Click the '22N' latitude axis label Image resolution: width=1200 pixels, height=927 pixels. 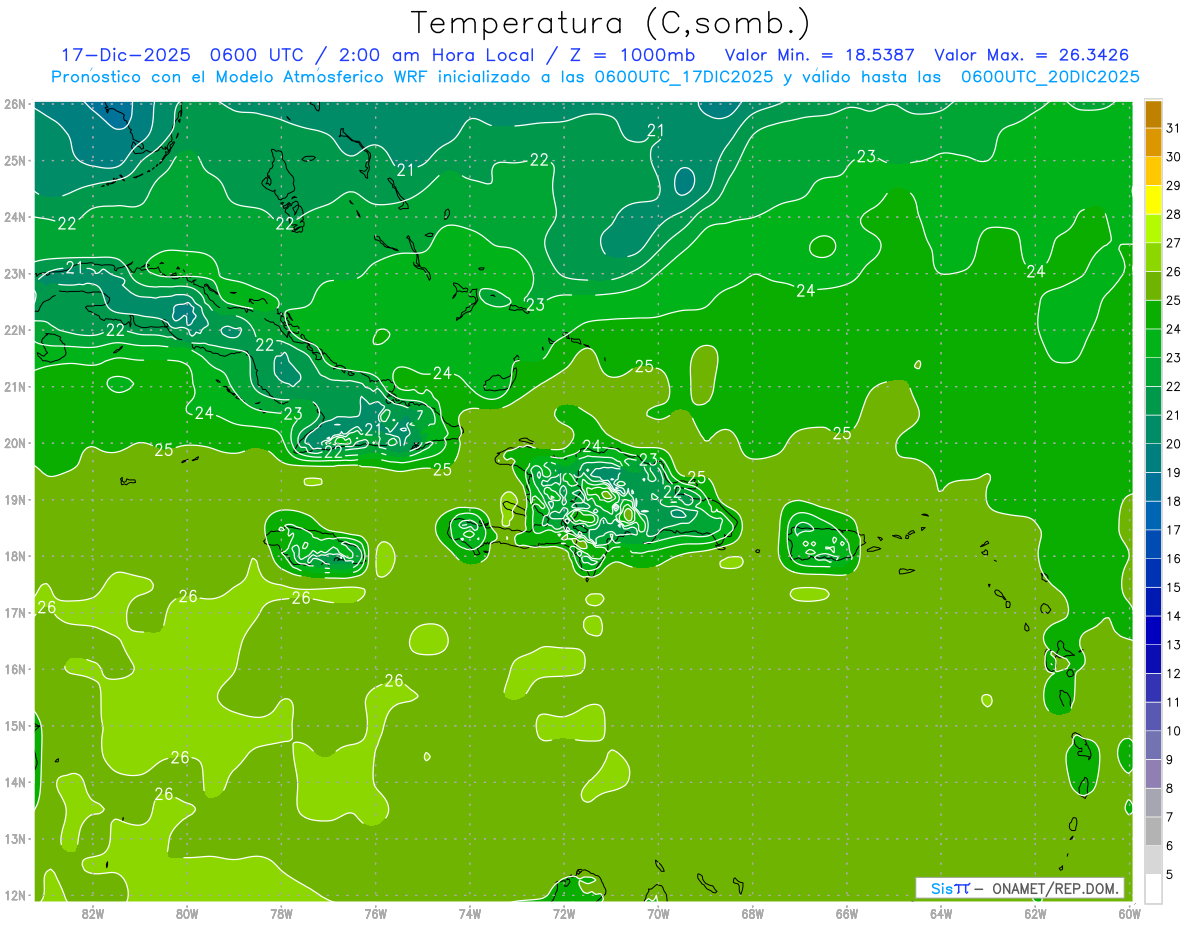point(15,330)
